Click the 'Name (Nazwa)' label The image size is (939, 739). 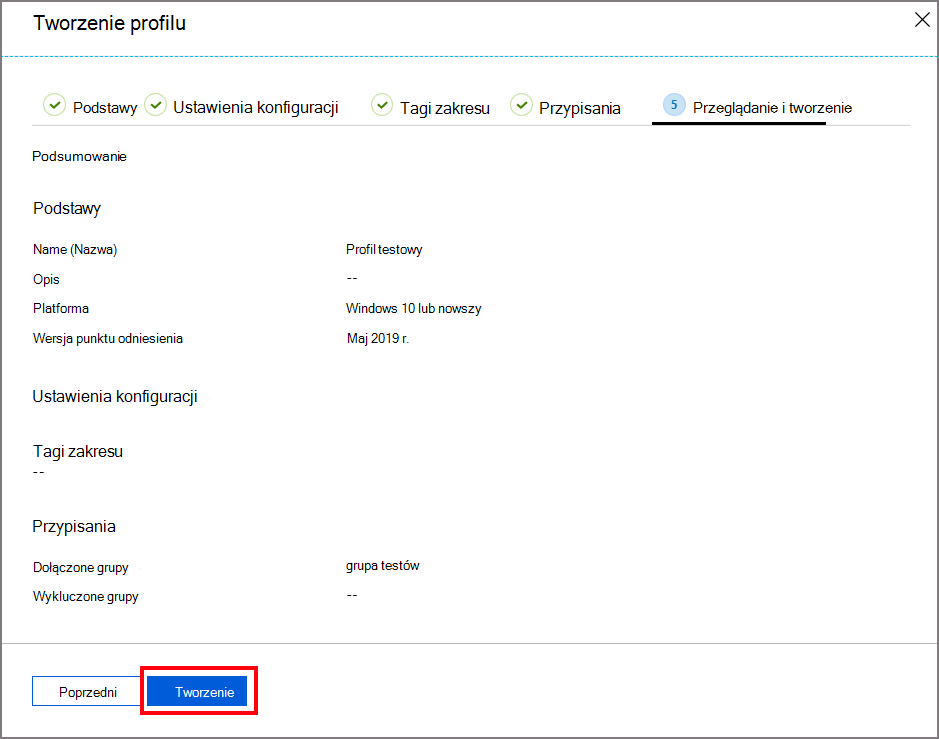tap(75, 249)
